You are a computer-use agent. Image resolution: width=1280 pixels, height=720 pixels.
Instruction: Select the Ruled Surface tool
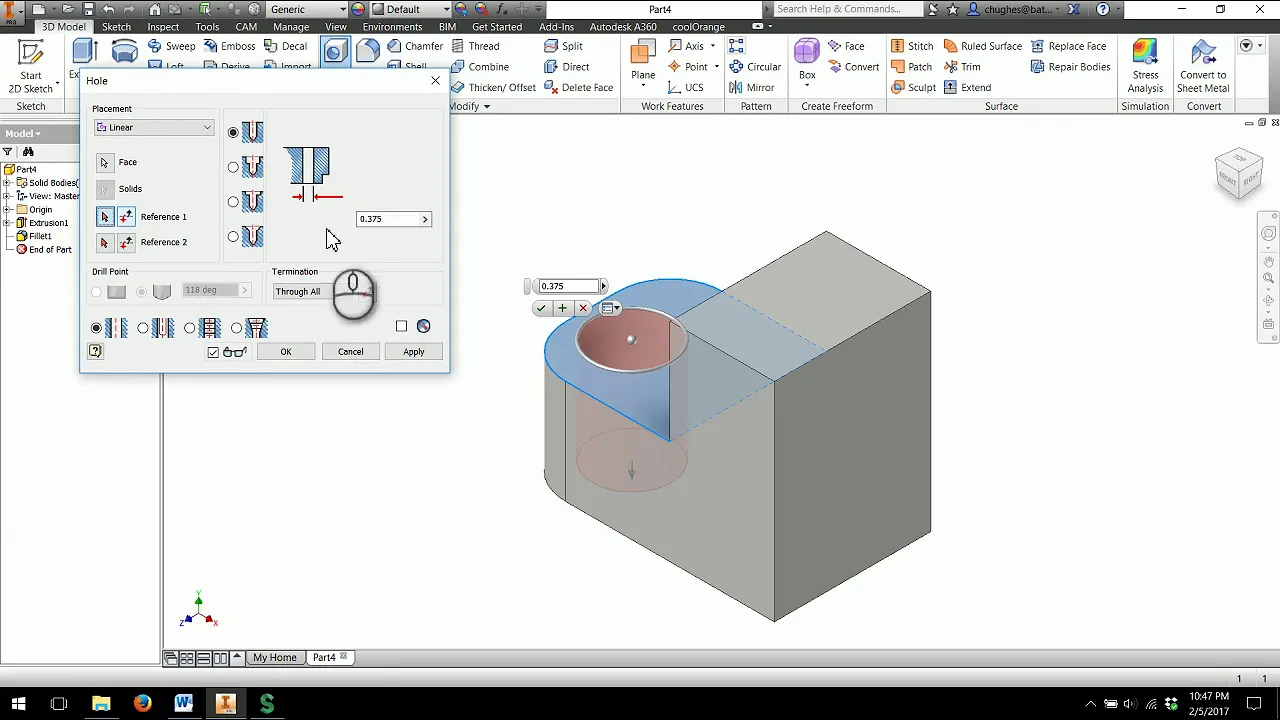pyautogui.click(x=982, y=46)
